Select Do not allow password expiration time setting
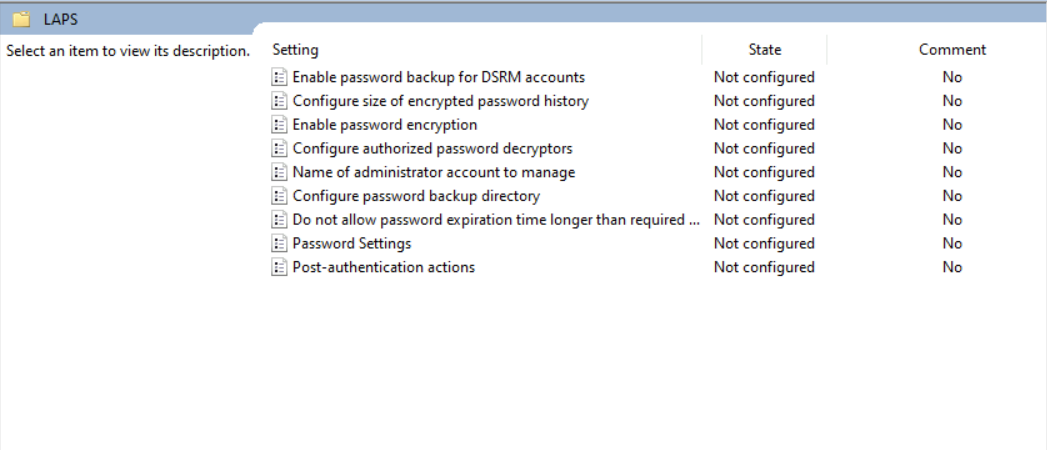The image size is (1047, 450). pos(496,220)
